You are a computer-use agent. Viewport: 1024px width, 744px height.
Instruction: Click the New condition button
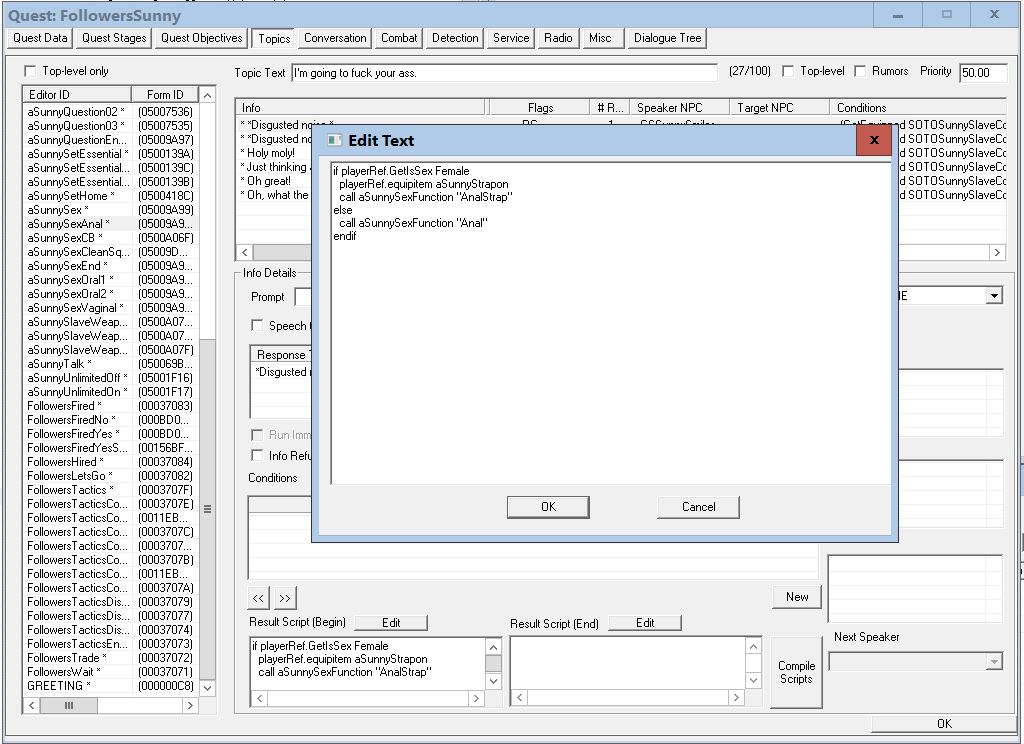point(797,596)
